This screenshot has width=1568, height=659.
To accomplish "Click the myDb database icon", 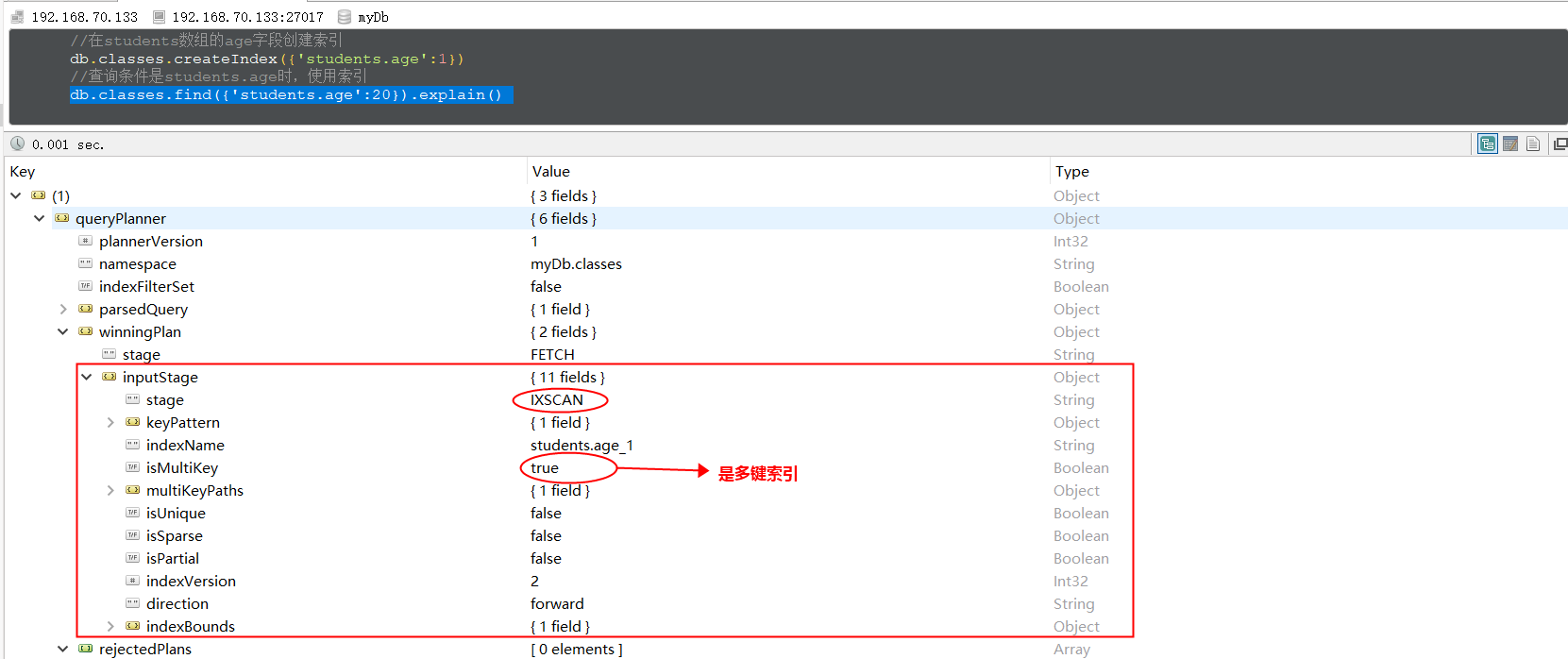I will [x=345, y=17].
